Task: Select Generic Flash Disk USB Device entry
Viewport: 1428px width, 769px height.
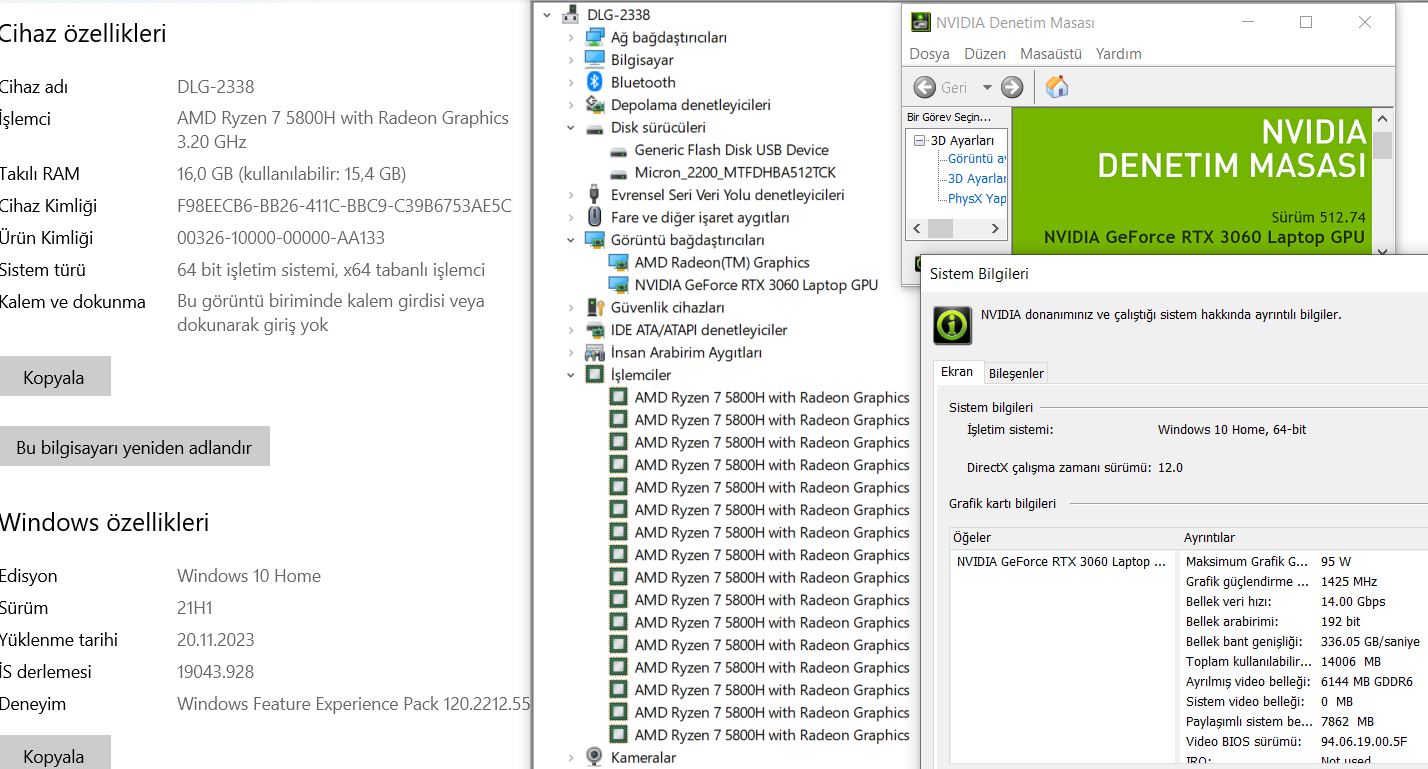Action: (731, 150)
